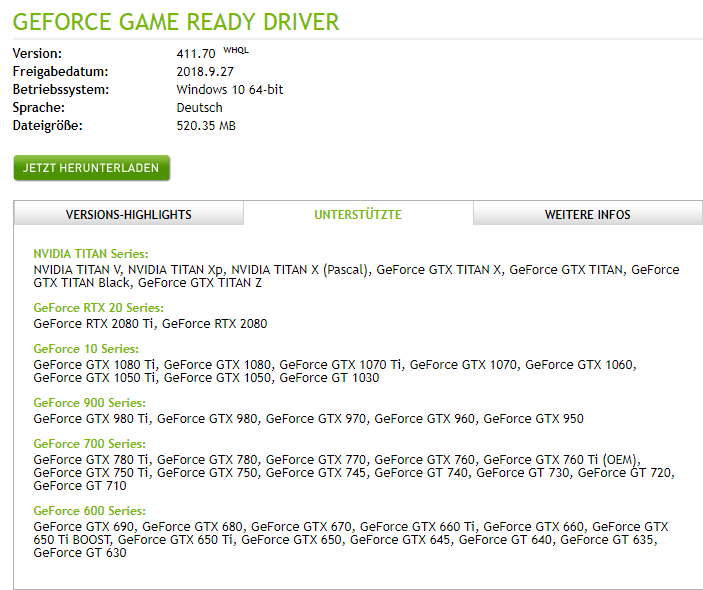Click the NVIDIA TITAN Series heading
The image size is (703, 590).
click(91, 254)
